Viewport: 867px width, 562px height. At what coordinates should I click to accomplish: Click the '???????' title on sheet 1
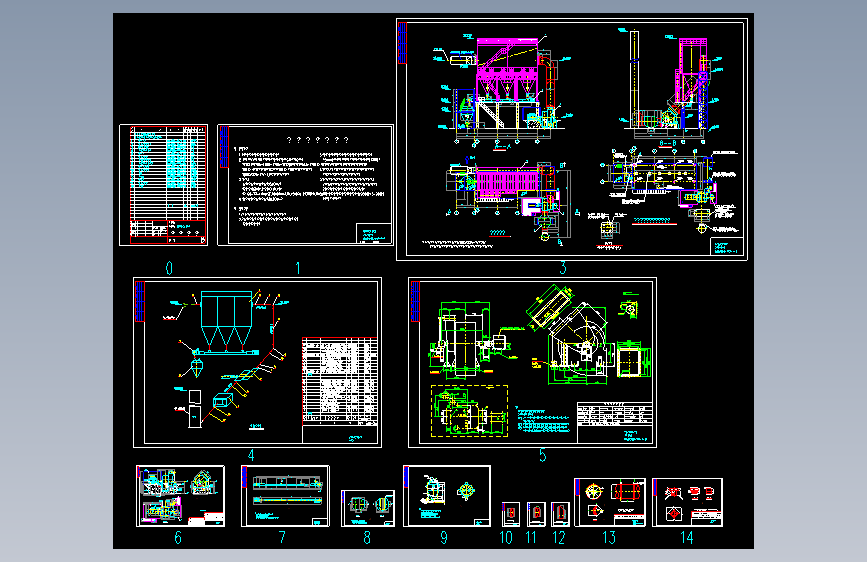318,140
